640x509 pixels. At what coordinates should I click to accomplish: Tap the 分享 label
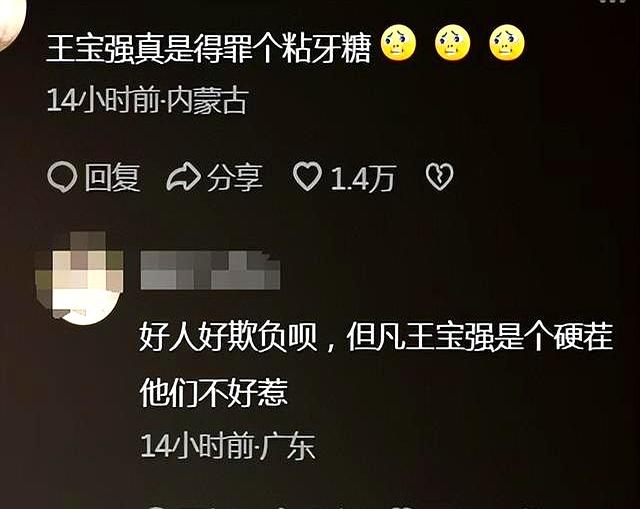(234, 178)
